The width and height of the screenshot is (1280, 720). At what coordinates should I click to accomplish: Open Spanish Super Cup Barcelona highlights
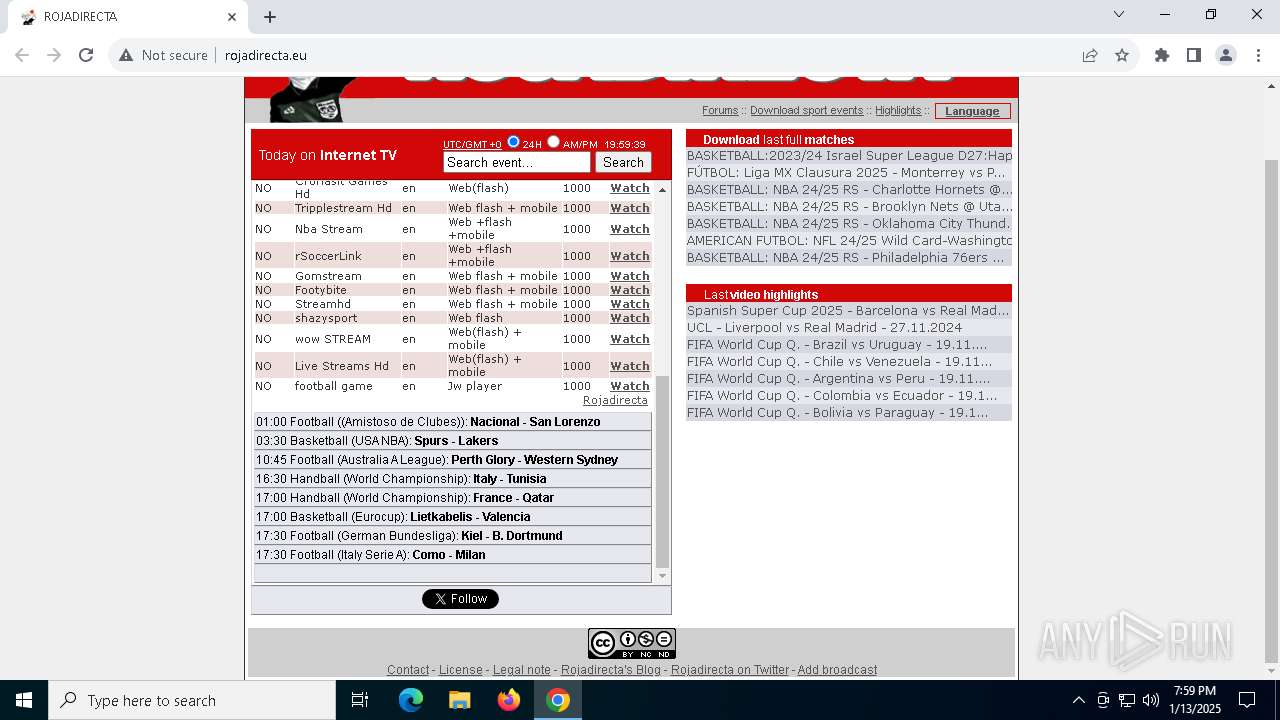[x=849, y=311]
